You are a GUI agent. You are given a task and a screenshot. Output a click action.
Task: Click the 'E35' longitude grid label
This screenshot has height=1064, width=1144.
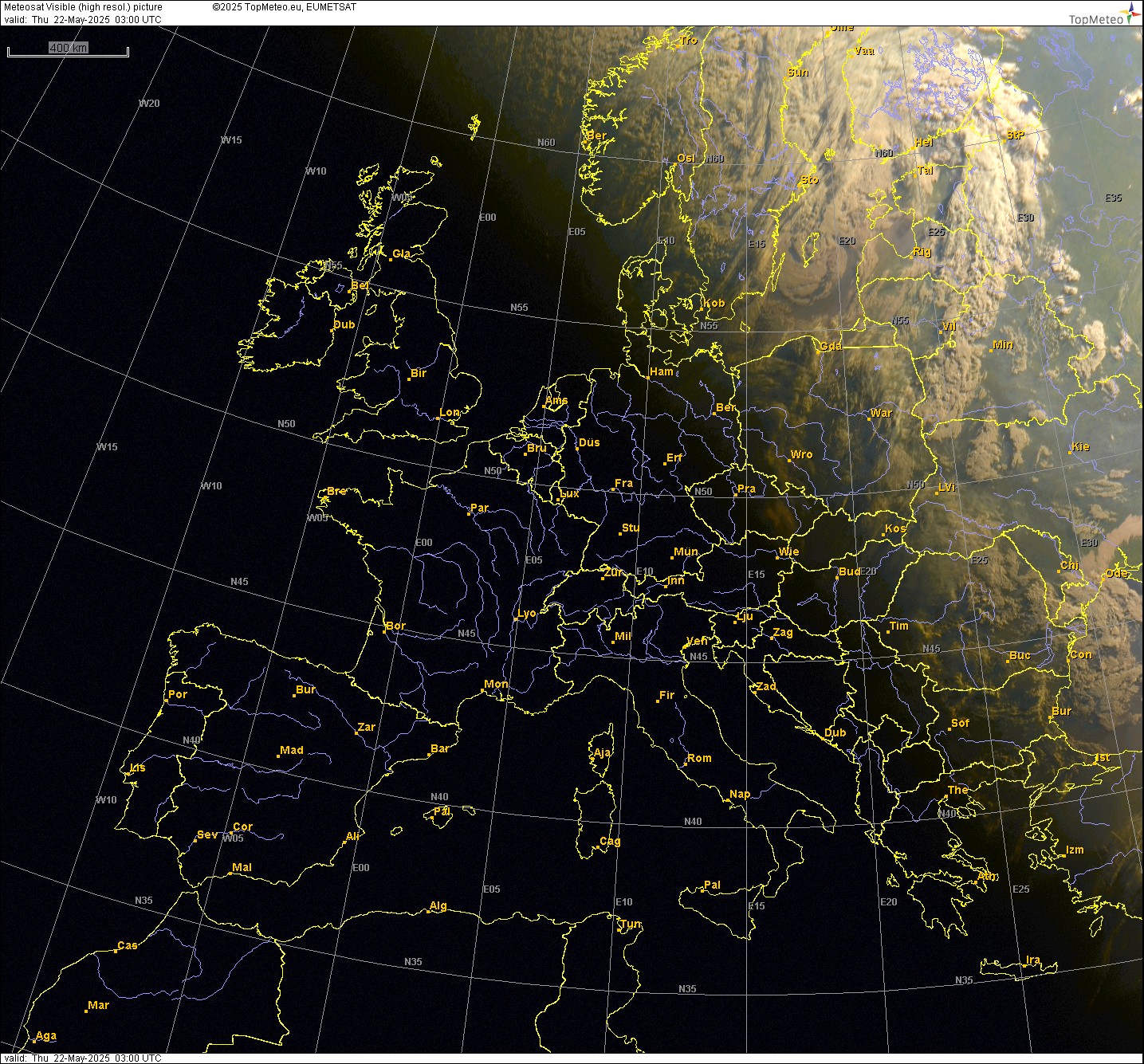1113,198
